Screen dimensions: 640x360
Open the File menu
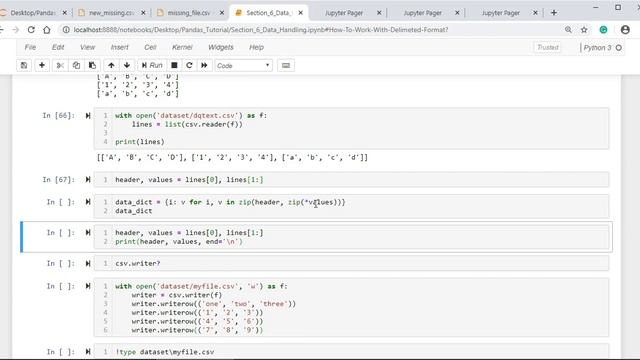(30, 47)
